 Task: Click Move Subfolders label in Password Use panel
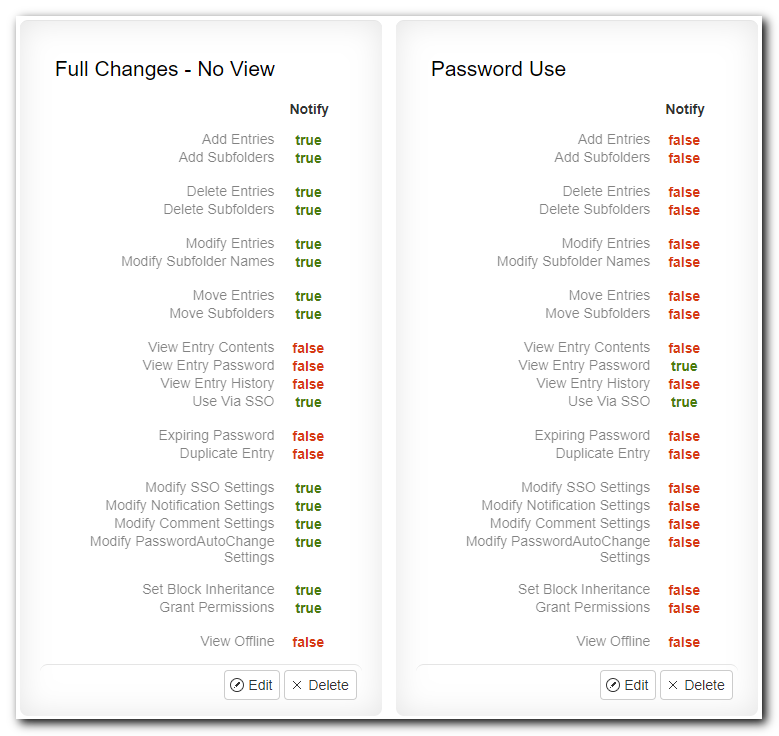coord(598,314)
